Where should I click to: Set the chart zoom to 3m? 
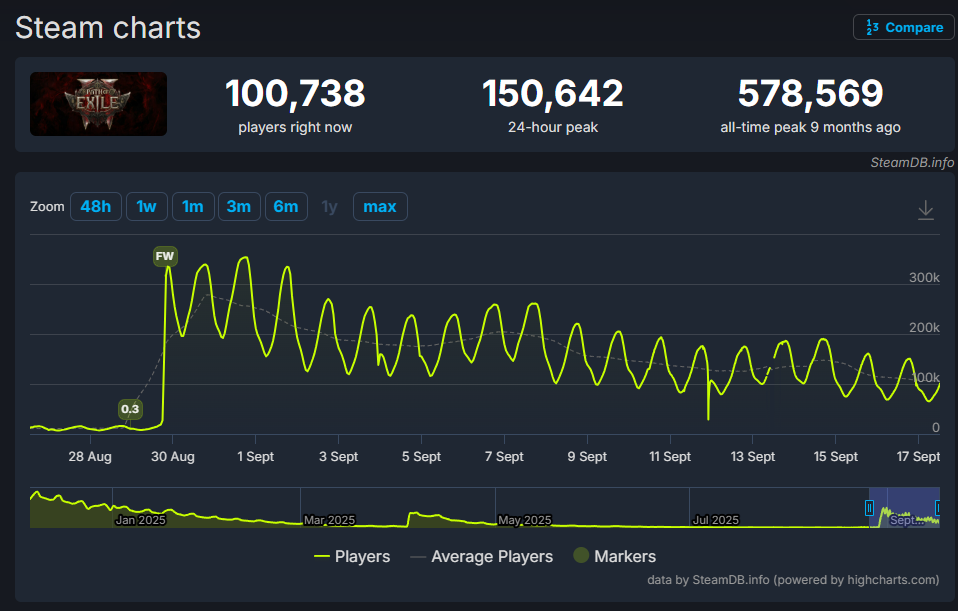239,207
